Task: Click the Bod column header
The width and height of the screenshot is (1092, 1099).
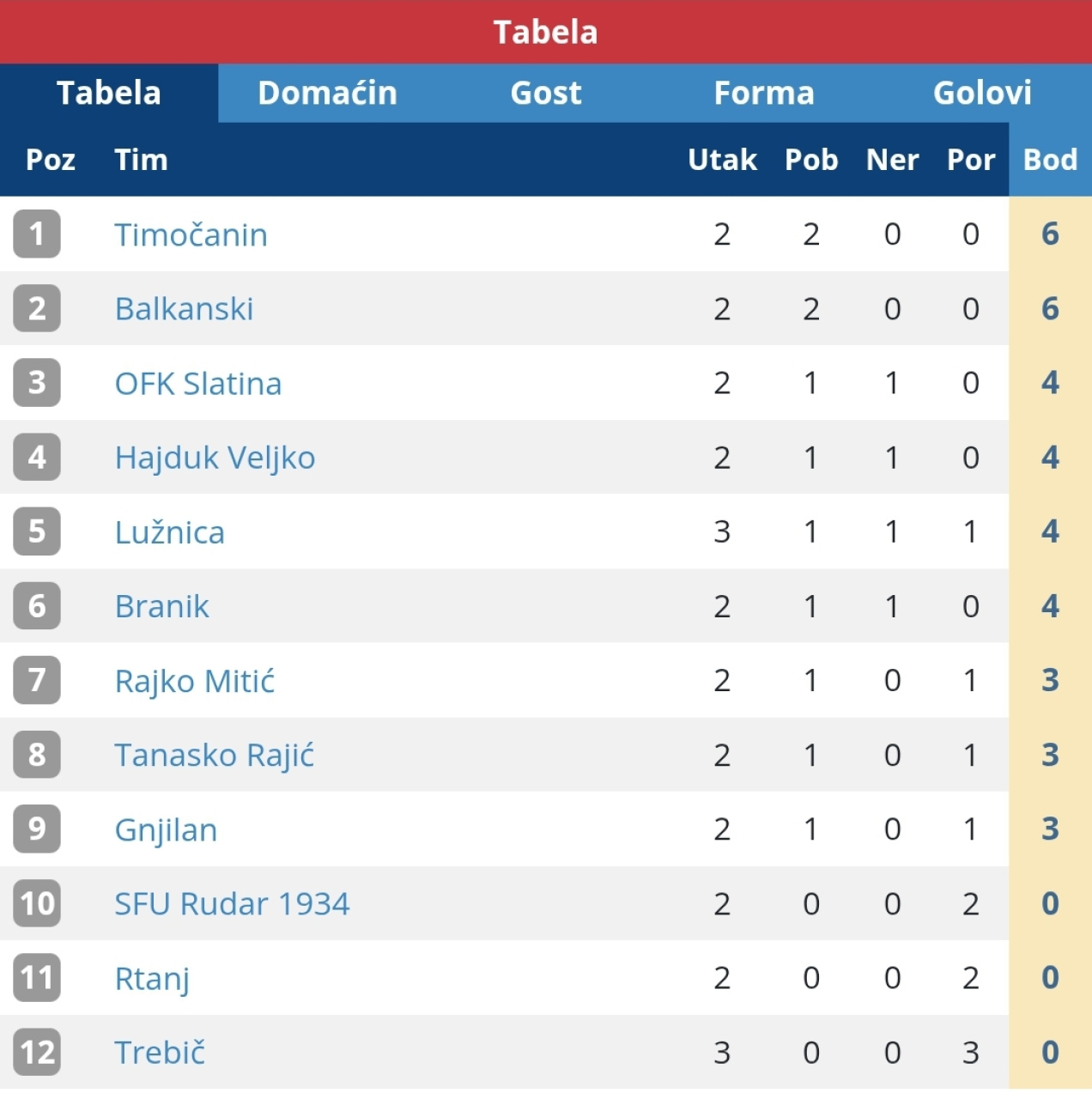Action: [x=1050, y=160]
